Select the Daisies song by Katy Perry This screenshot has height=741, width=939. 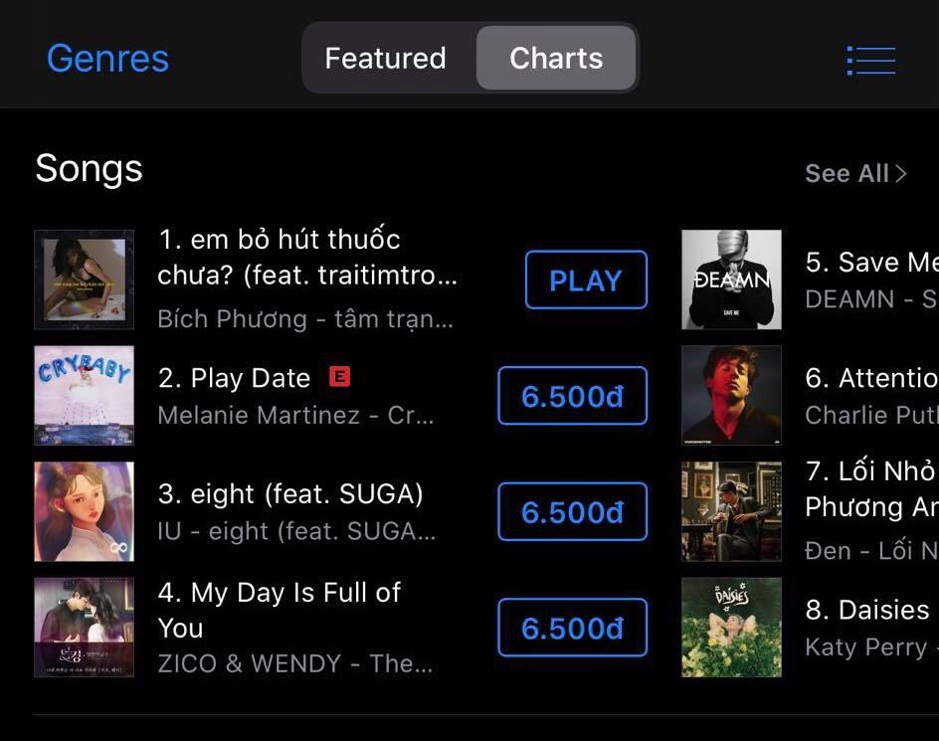pyautogui.click(x=868, y=610)
